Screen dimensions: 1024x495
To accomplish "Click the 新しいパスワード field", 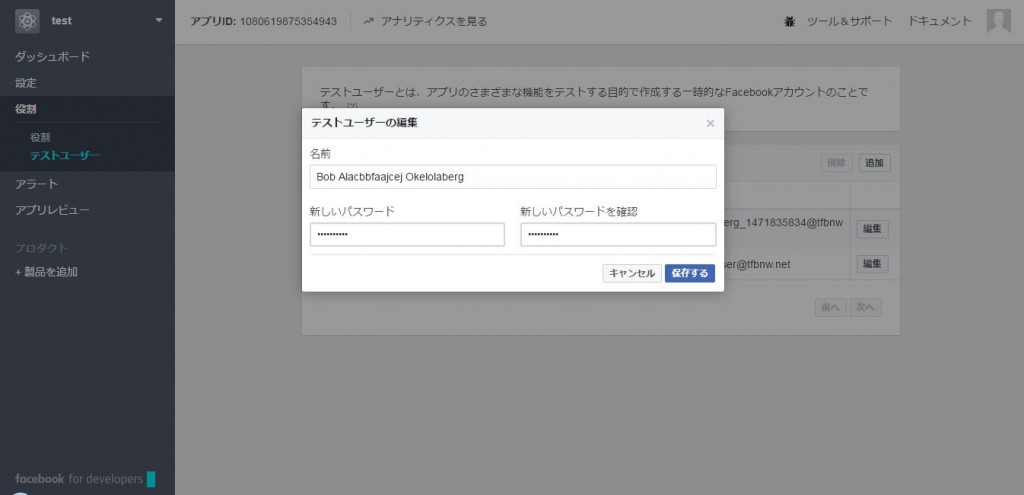I will click(407, 234).
